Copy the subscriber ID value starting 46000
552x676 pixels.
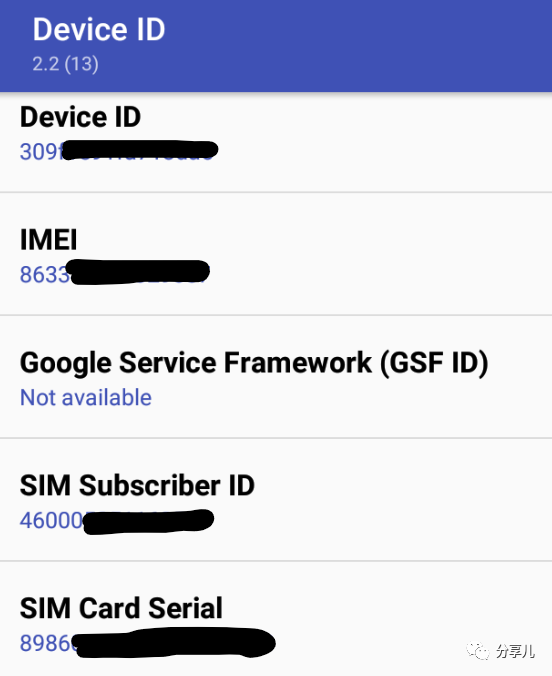coord(116,521)
